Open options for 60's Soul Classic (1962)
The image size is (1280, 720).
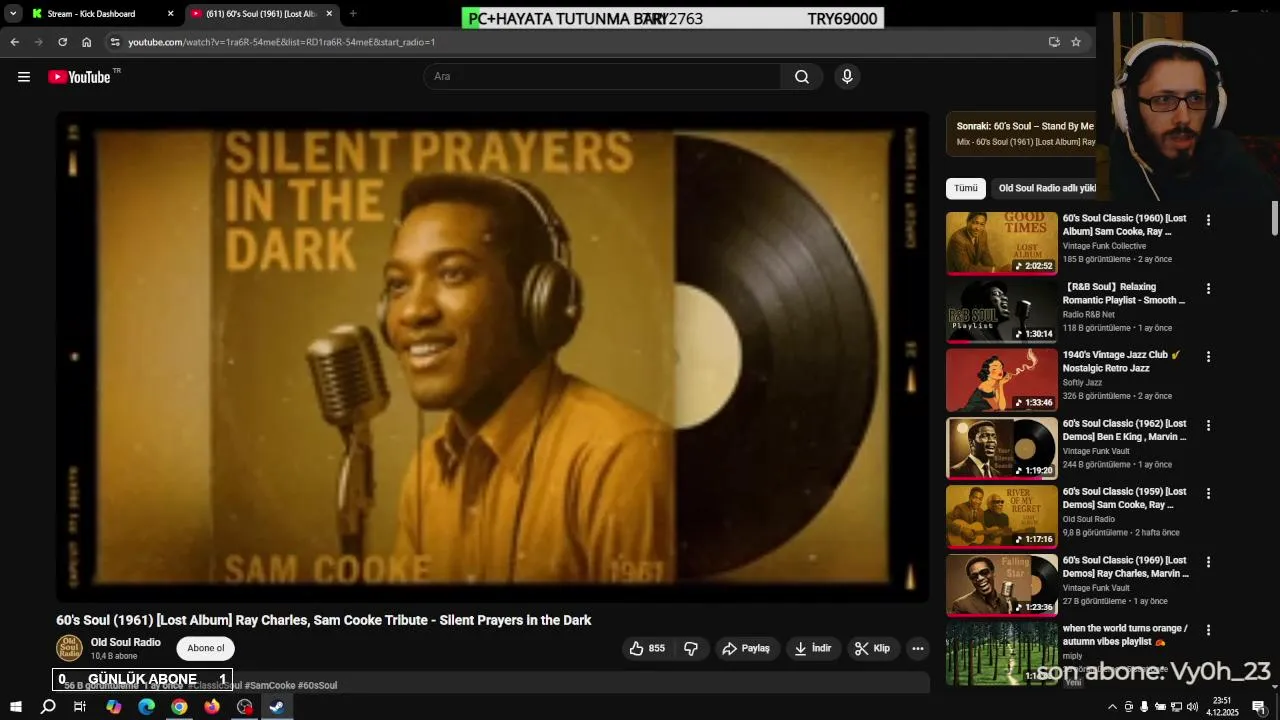point(1208,425)
